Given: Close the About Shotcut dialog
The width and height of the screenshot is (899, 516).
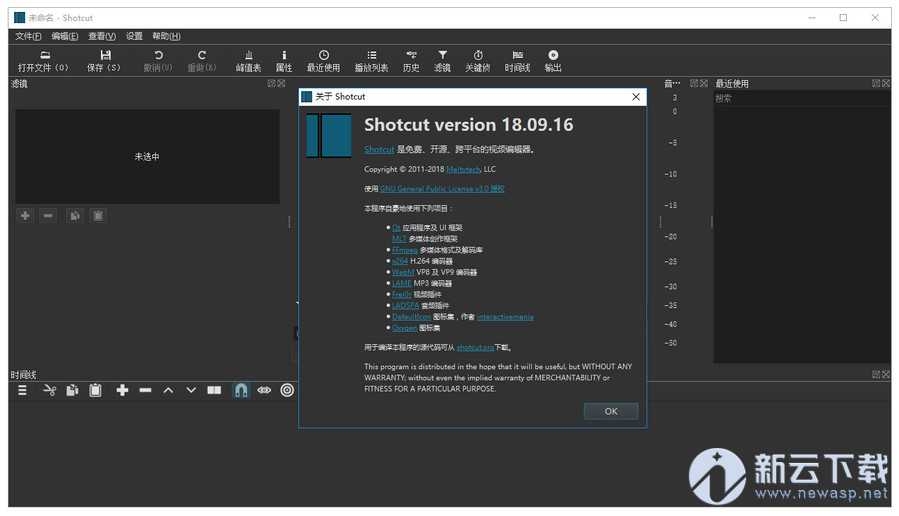Looking at the screenshot, I should 636,97.
